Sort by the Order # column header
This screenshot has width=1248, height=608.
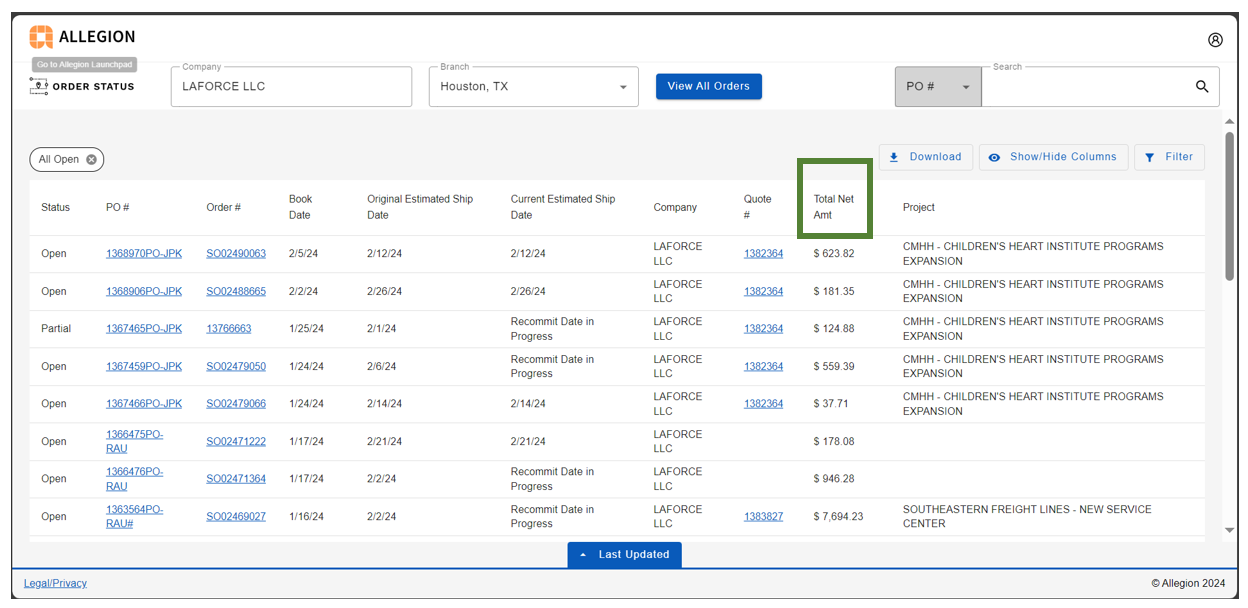coord(224,208)
